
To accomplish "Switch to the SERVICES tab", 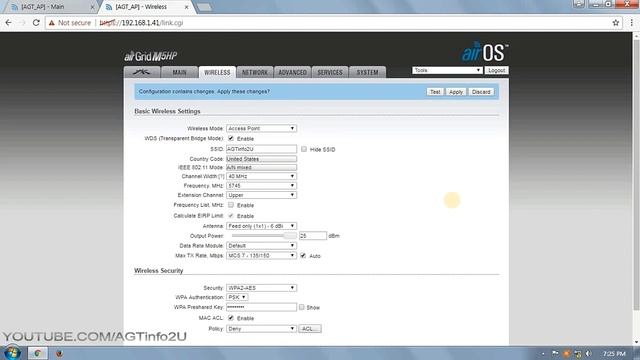I will 330,72.
